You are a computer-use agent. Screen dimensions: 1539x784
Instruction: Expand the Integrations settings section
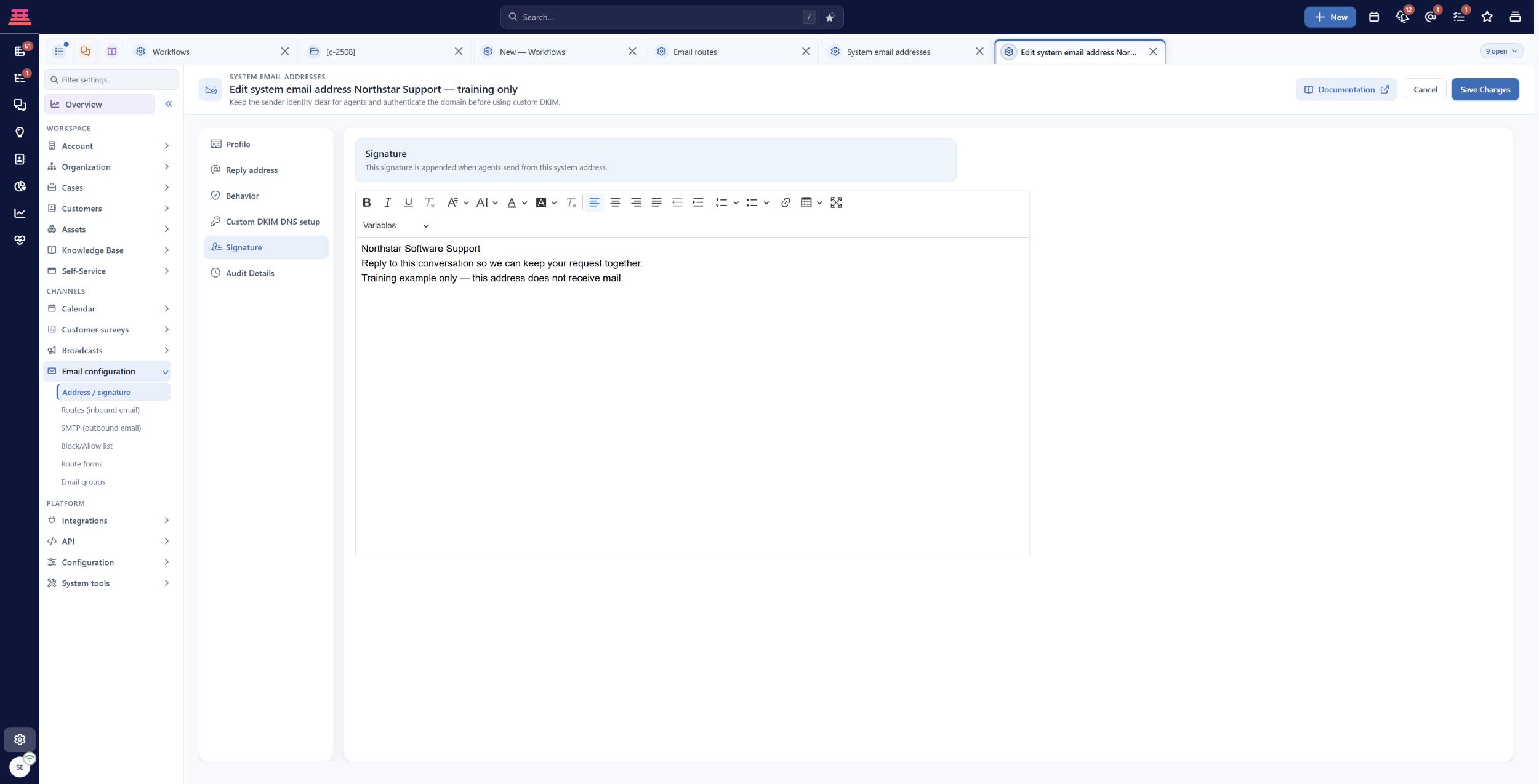point(108,521)
